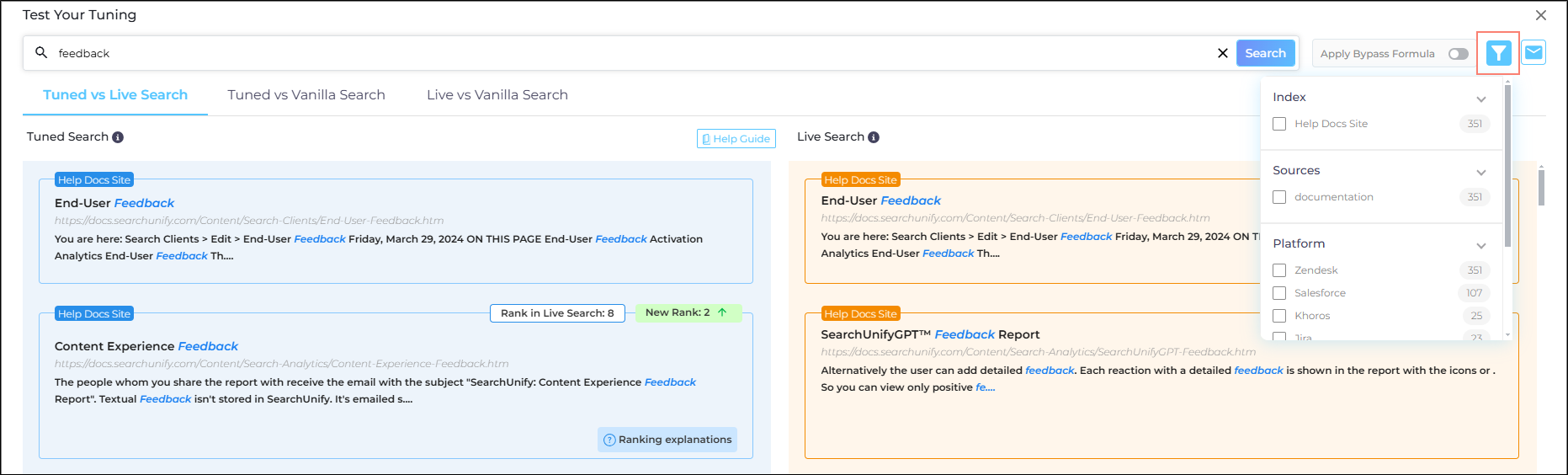
Task: Close the Test Your Tuning dialog
Action: (1540, 15)
